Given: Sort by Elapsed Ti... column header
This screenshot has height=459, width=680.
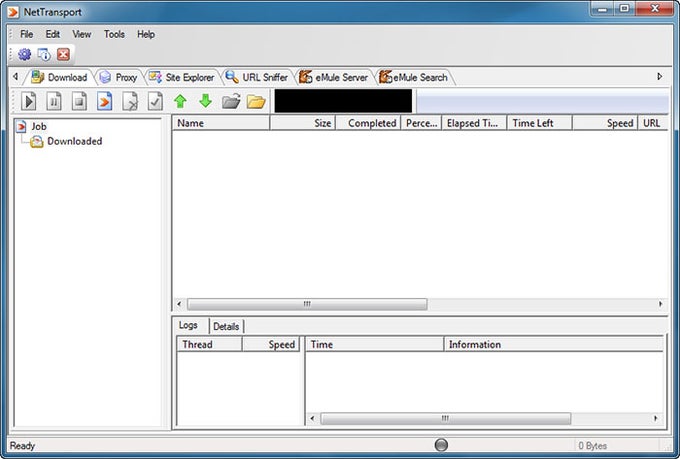Looking at the screenshot, I should pos(474,123).
